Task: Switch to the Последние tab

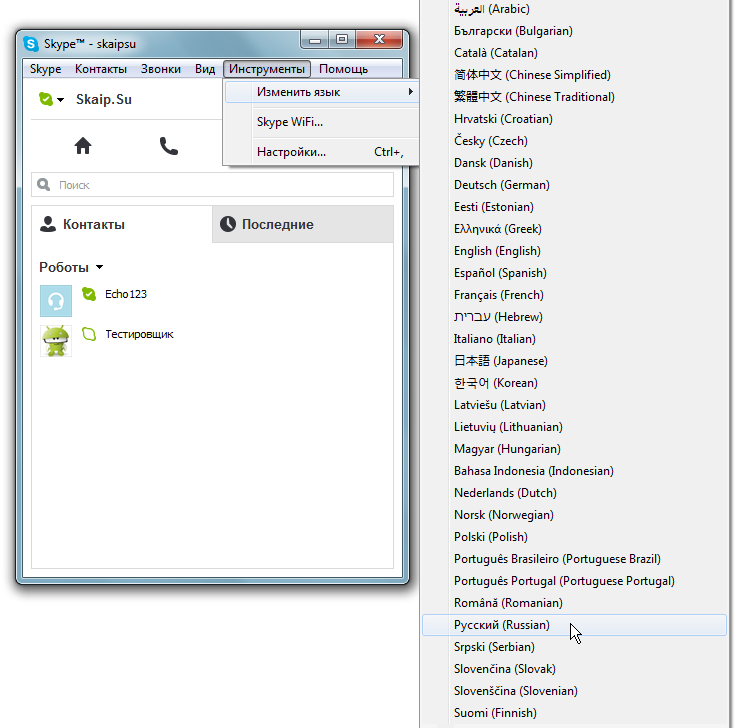Action: pos(302,225)
